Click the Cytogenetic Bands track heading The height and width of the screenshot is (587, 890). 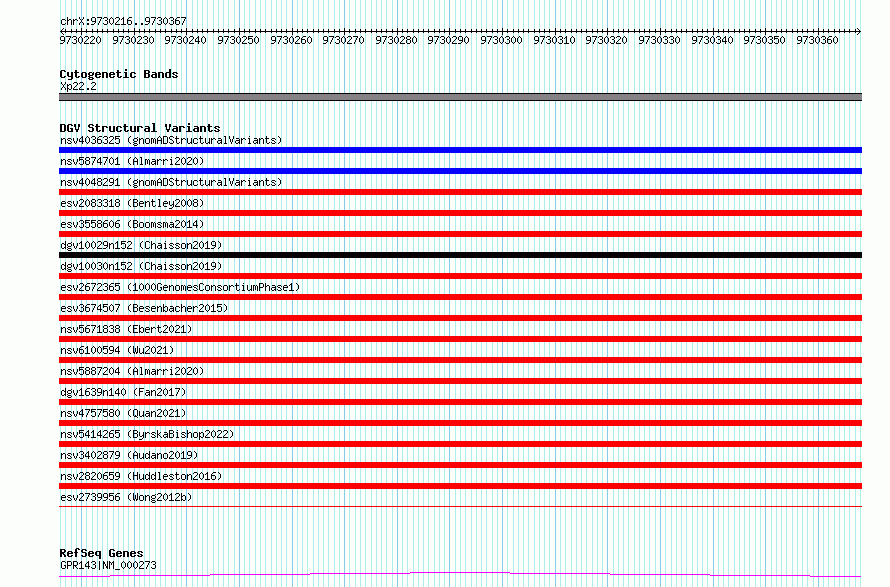pos(119,74)
